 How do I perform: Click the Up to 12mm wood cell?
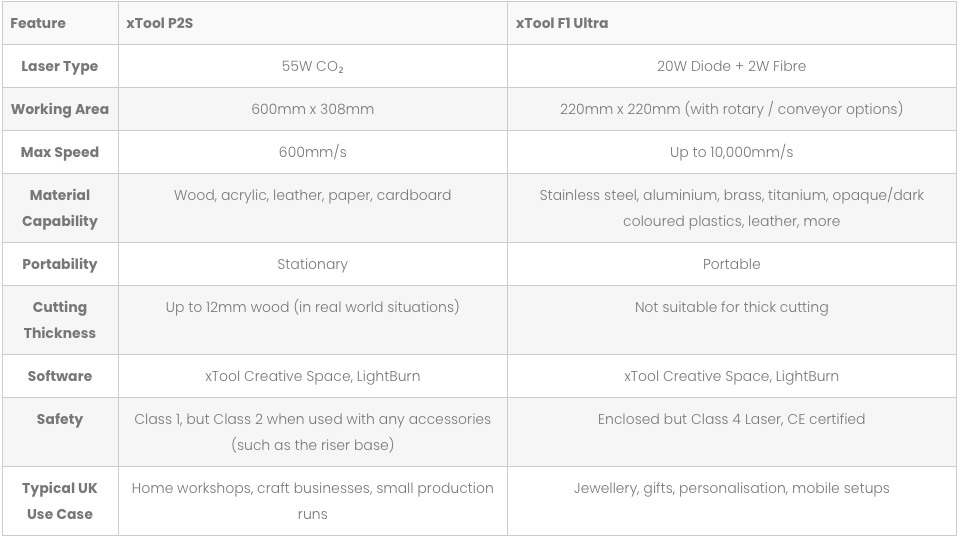313,320
